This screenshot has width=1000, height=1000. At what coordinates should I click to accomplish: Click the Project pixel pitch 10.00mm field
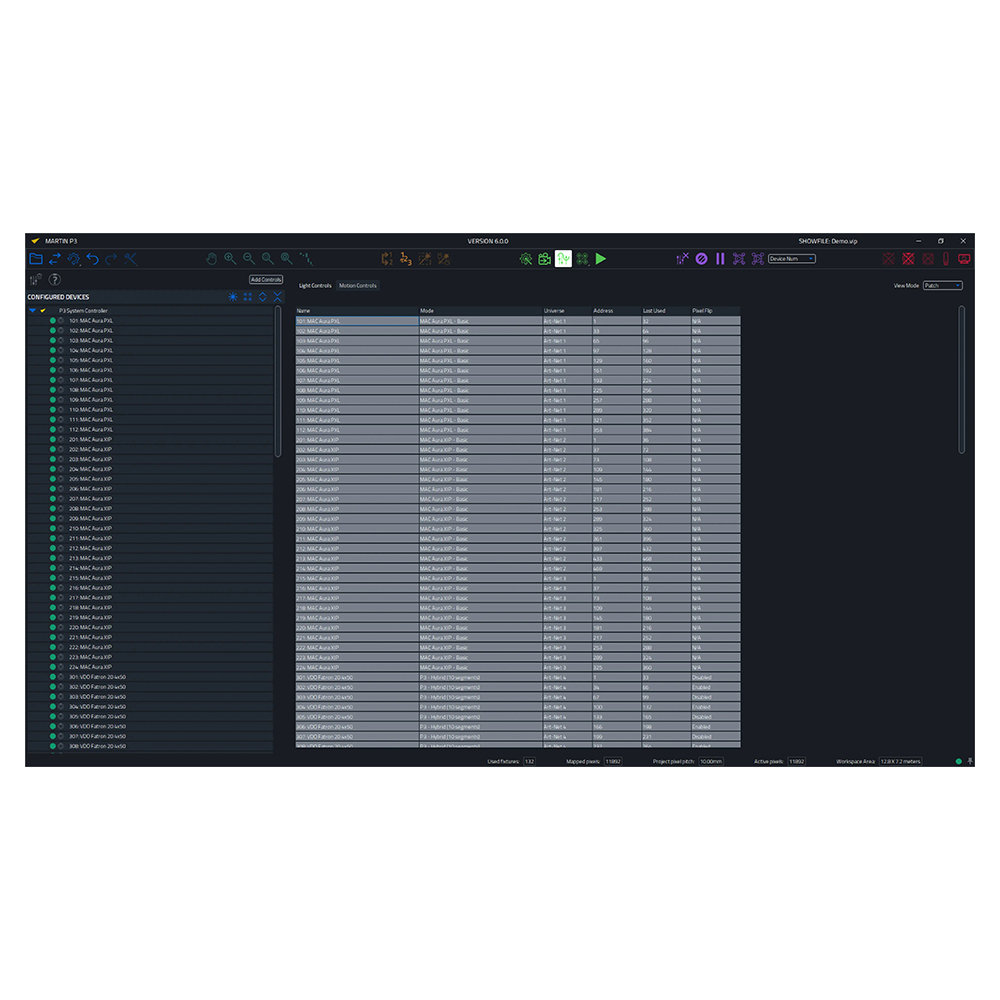[x=710, y=761]
